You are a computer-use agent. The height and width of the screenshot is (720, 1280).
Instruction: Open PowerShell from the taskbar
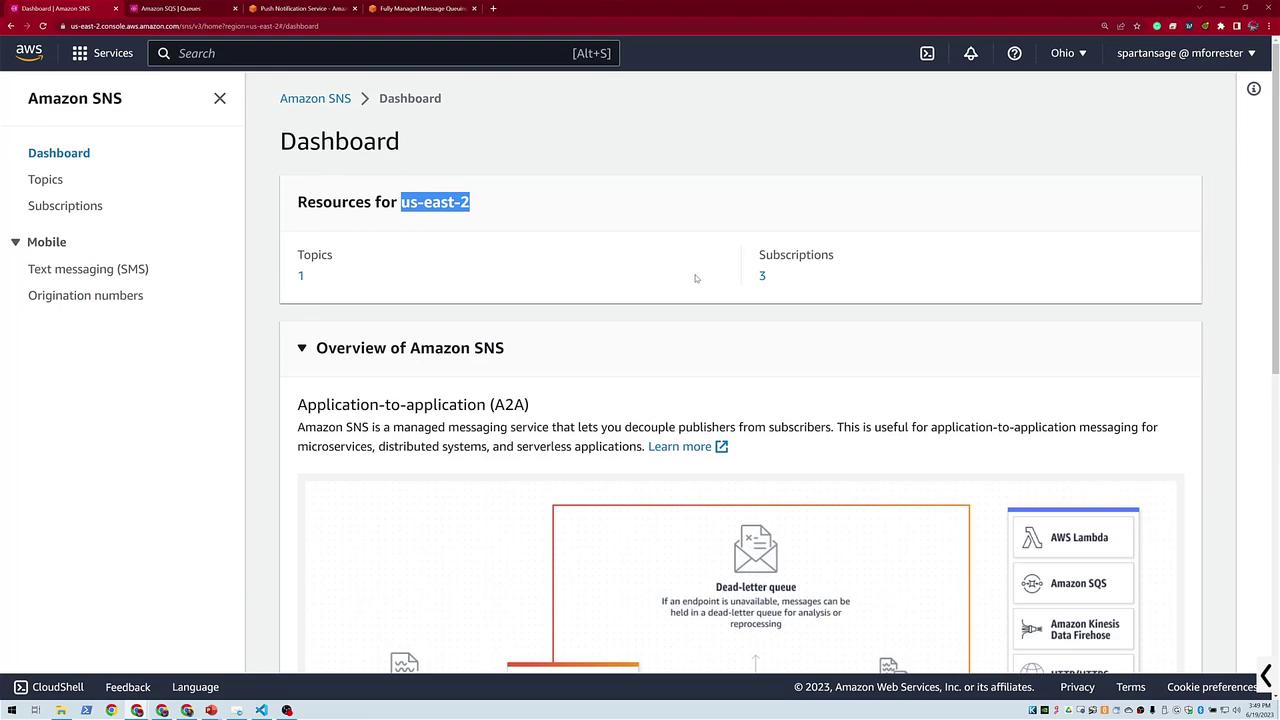coord(86,710)
